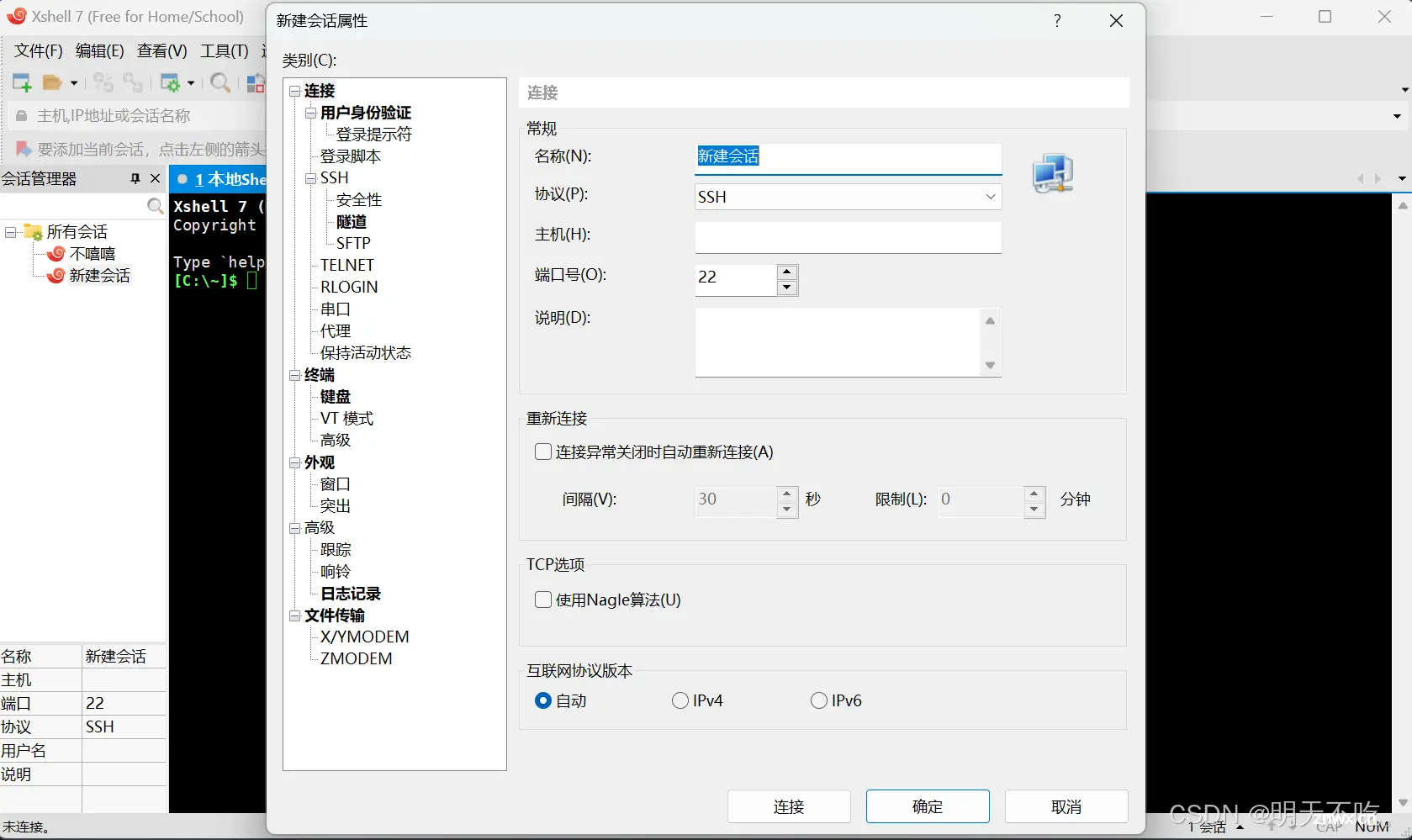Select 登录脚本 in category tree
This screenshot has width=1412, height=840.
pyautogui.click(x=351, y=156)
